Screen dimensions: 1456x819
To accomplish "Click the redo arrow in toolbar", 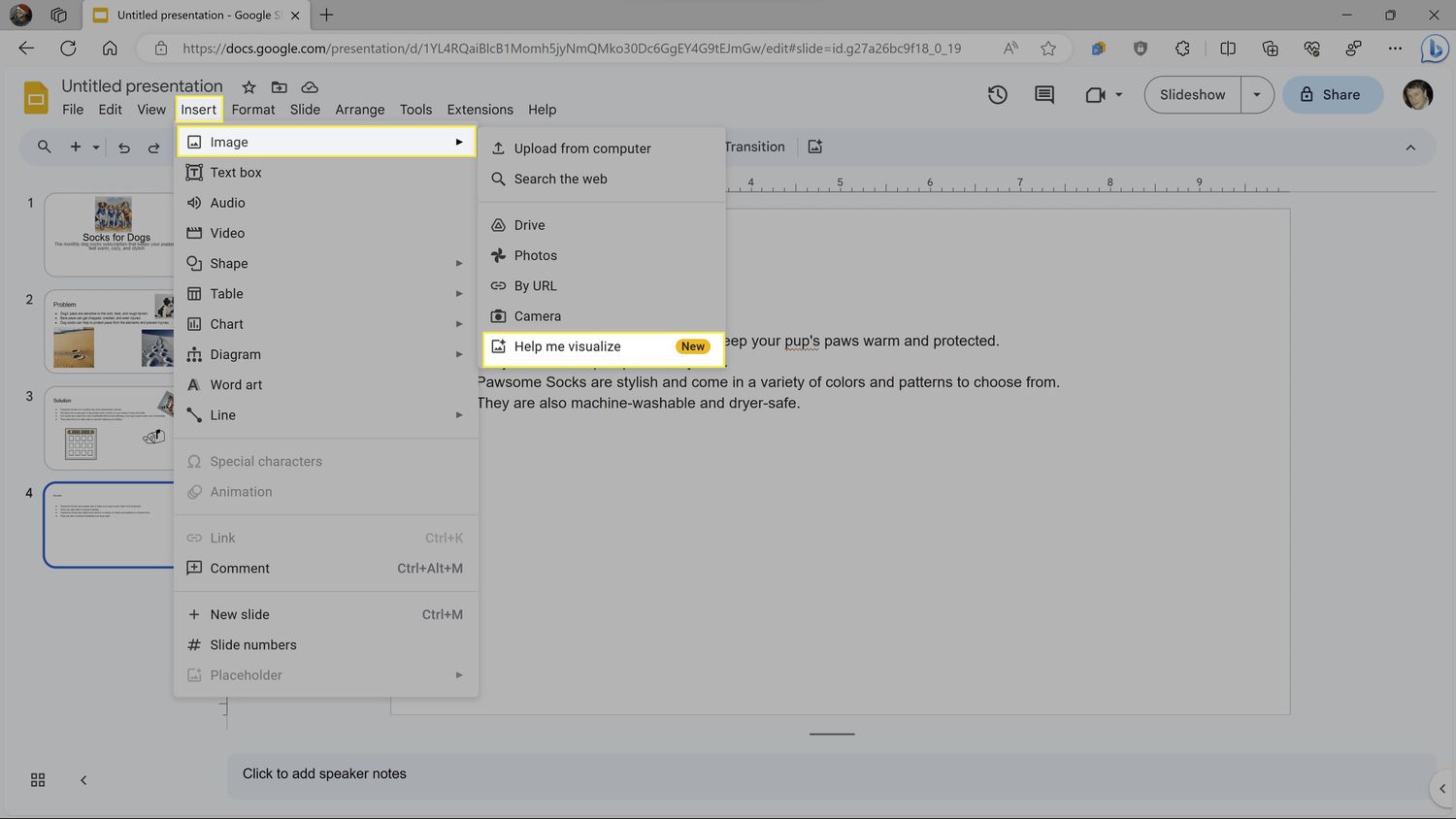I will pyautogui.click(x=153, y=147).
